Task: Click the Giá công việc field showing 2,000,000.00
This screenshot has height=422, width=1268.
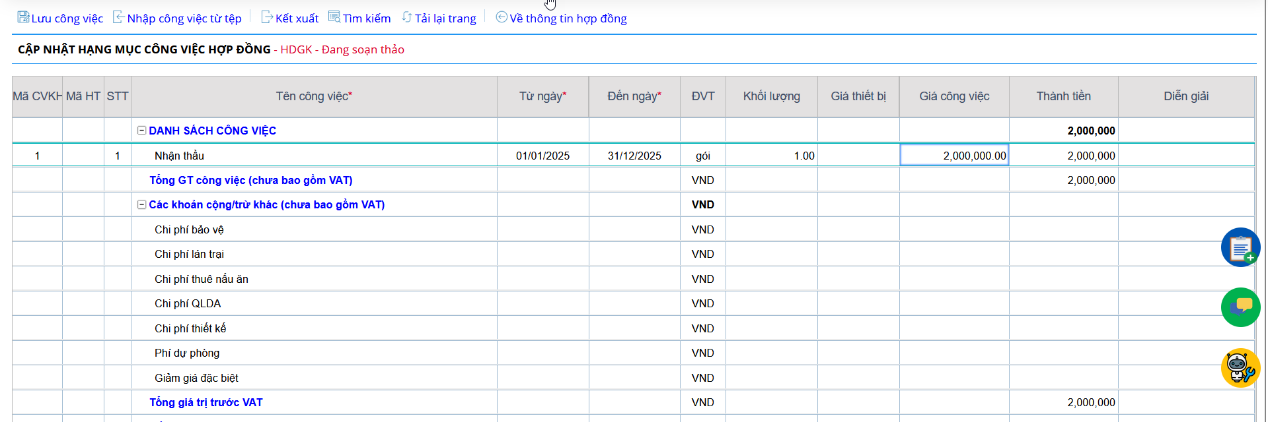Action: point(954,155)
